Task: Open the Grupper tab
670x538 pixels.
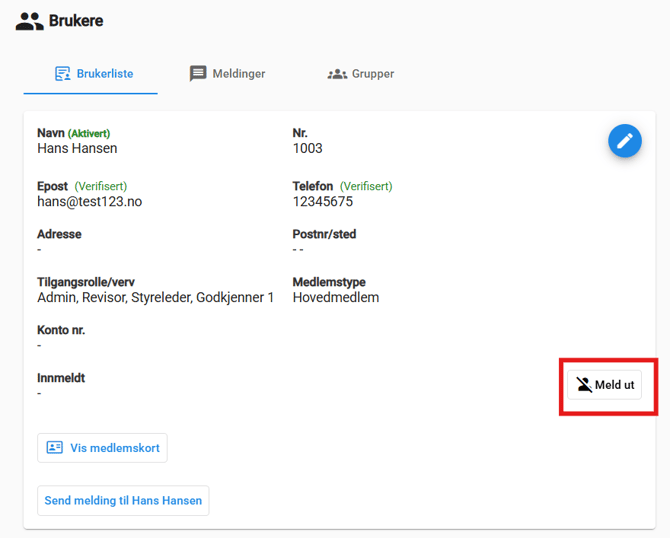Action: [x=372, y=74]
